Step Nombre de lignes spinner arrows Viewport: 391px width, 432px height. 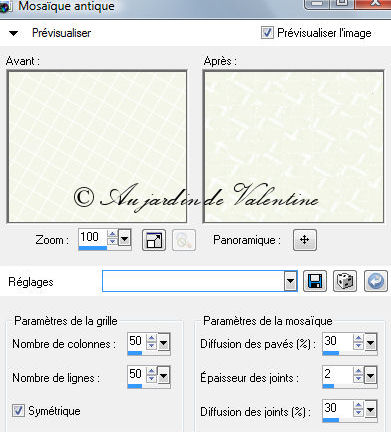(152, 375)
